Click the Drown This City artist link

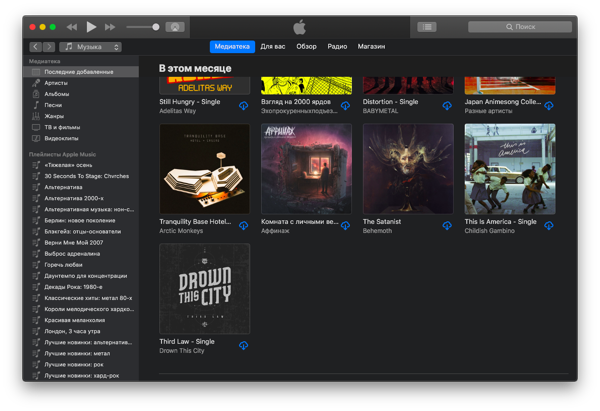point(182,351)
